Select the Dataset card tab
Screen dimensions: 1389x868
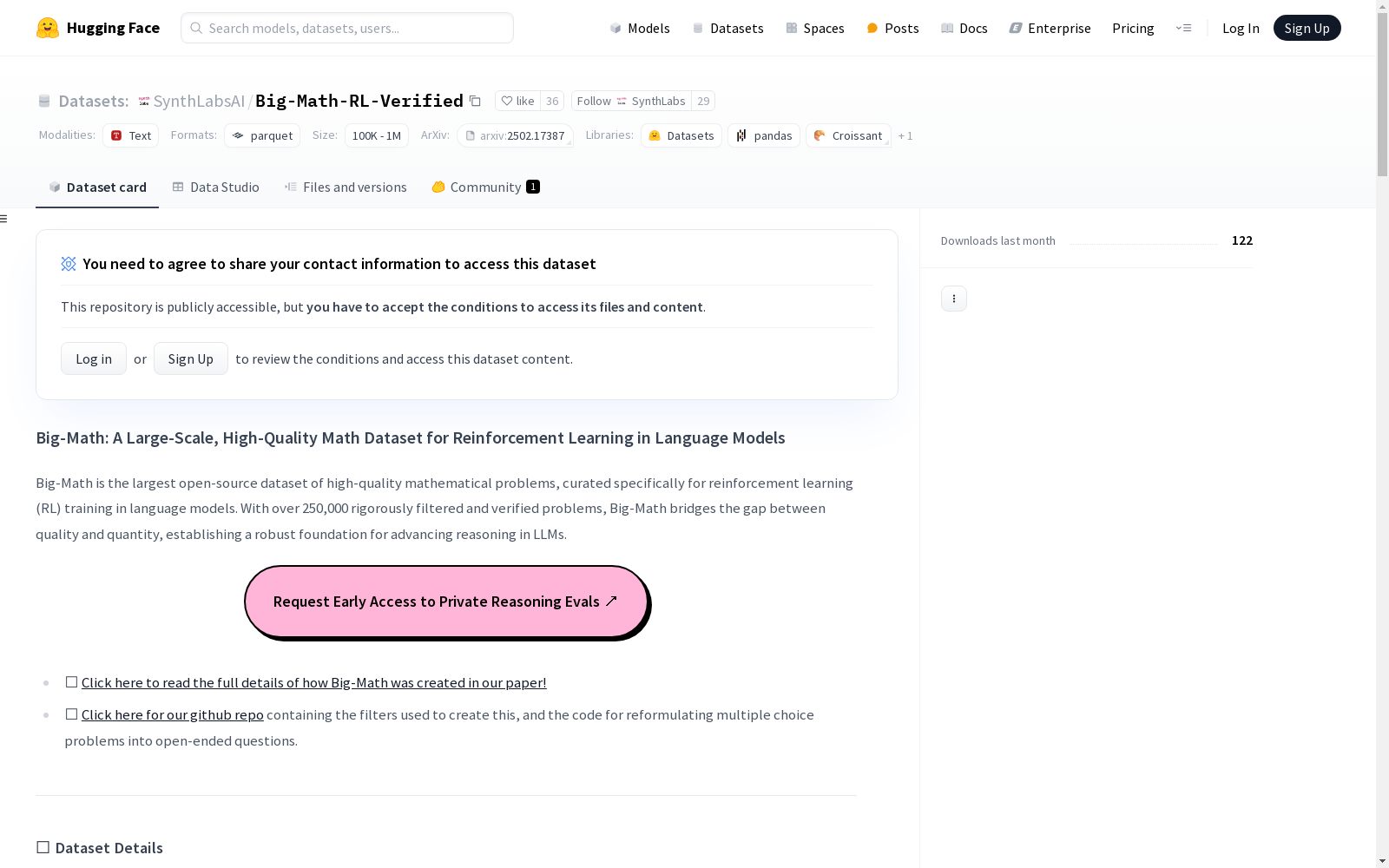pyautogui.click(x=97, y=187)
